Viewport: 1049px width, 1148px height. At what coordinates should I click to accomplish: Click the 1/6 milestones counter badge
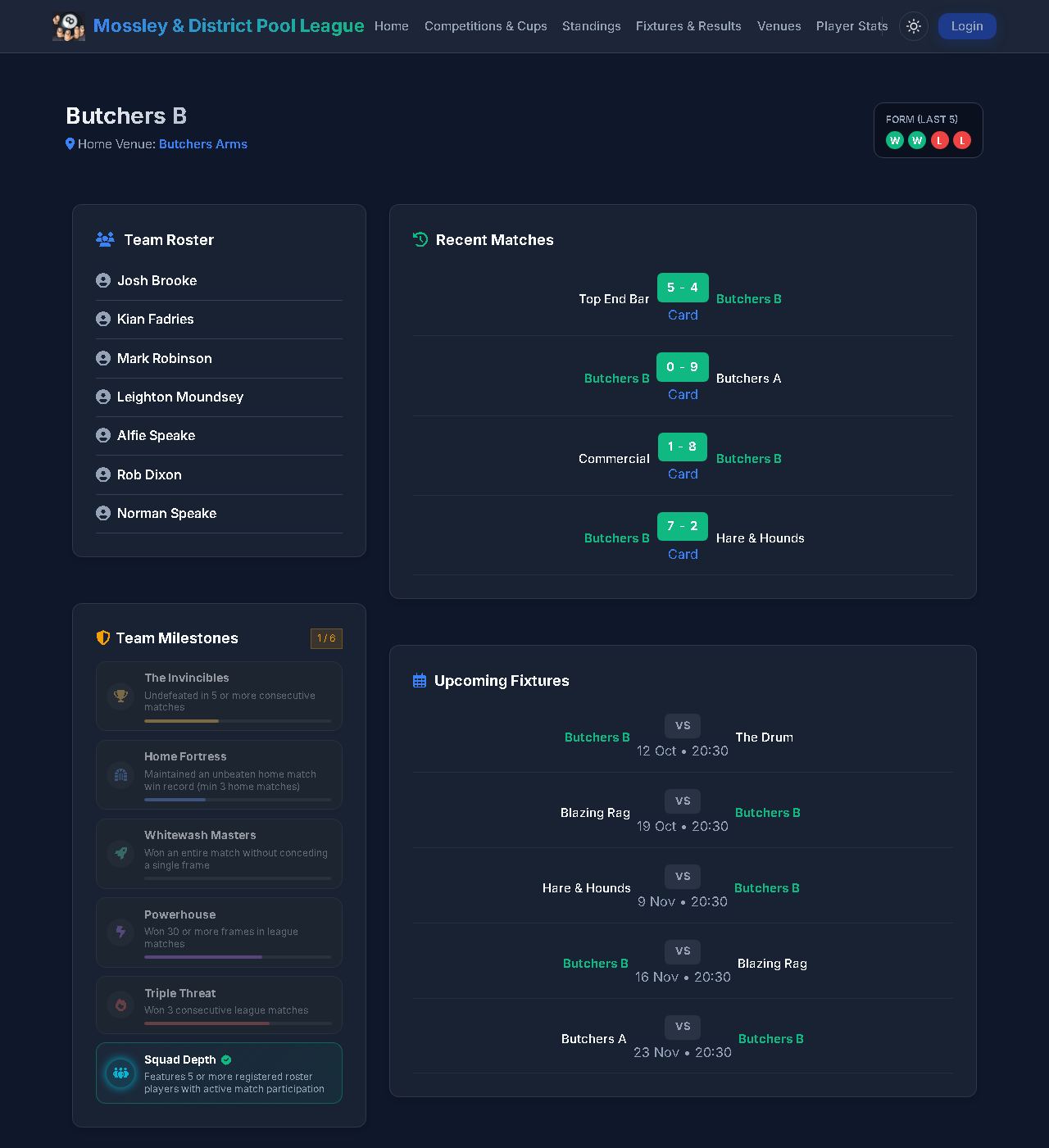326,638
